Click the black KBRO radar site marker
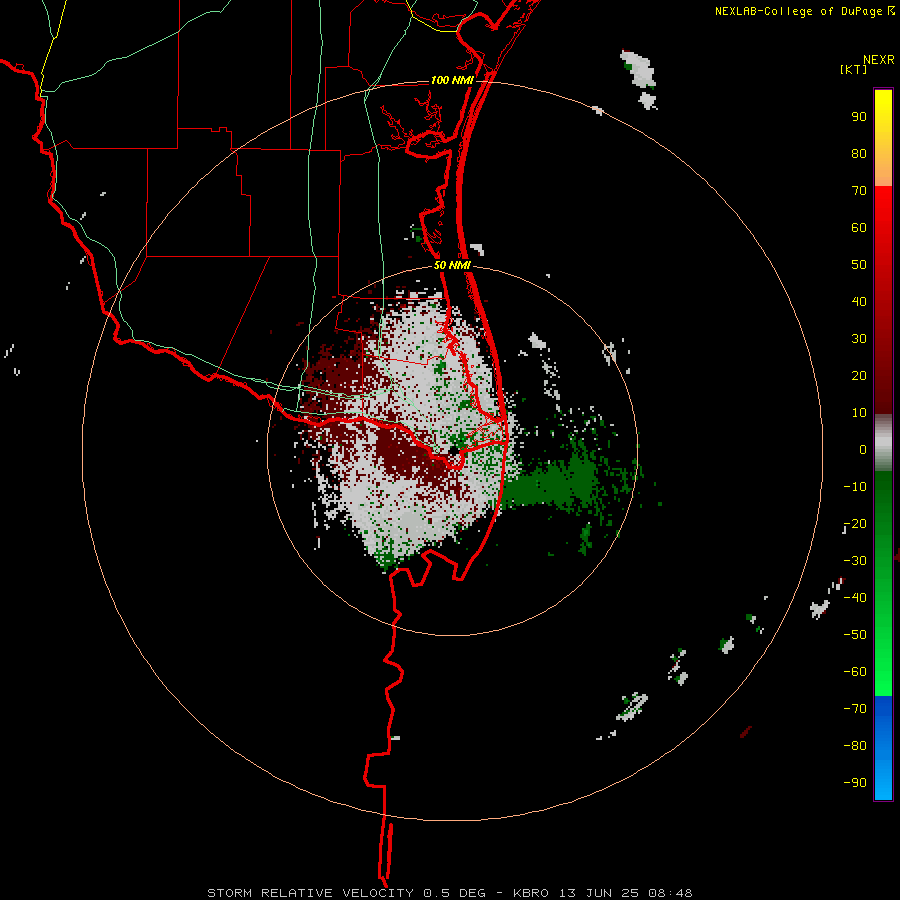Screen dimensions: 900x900 pyautogui.click(x=453, y=451)
